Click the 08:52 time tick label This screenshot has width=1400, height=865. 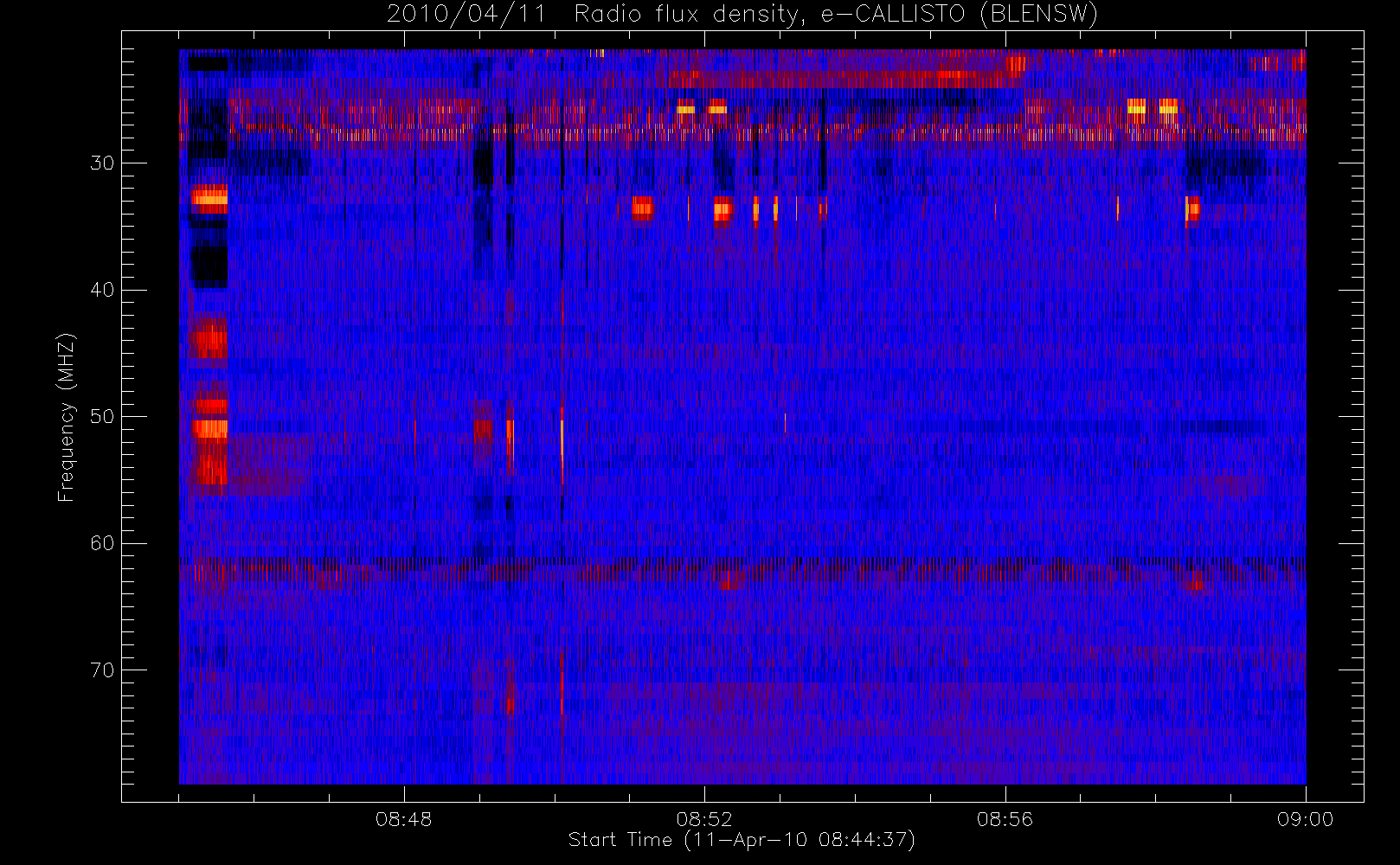pos(704,819)
